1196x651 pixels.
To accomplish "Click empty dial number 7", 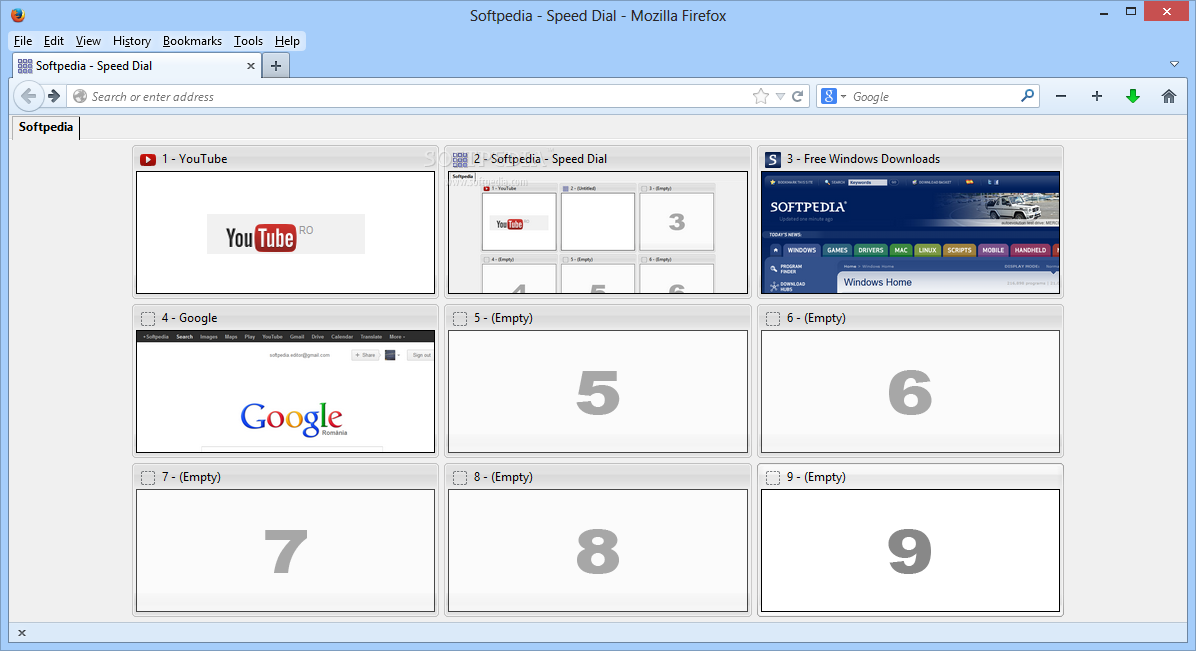I will click(x=285, y=550).
